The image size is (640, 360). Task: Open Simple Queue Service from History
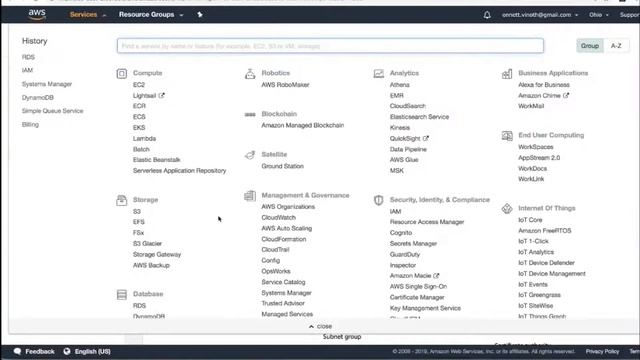(52, 111)
